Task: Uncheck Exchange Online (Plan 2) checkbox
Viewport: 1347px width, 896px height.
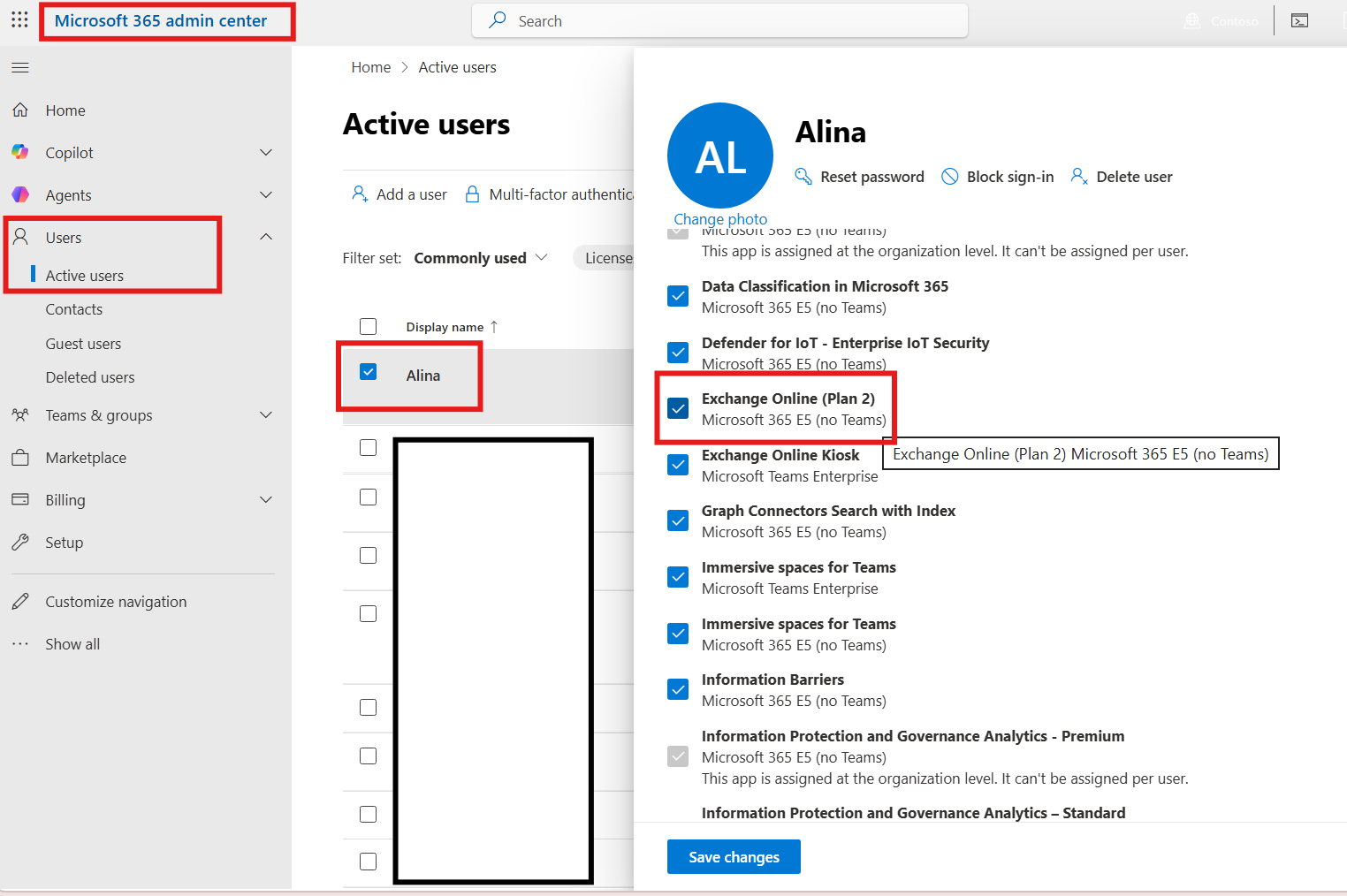Action: point(678,408)
